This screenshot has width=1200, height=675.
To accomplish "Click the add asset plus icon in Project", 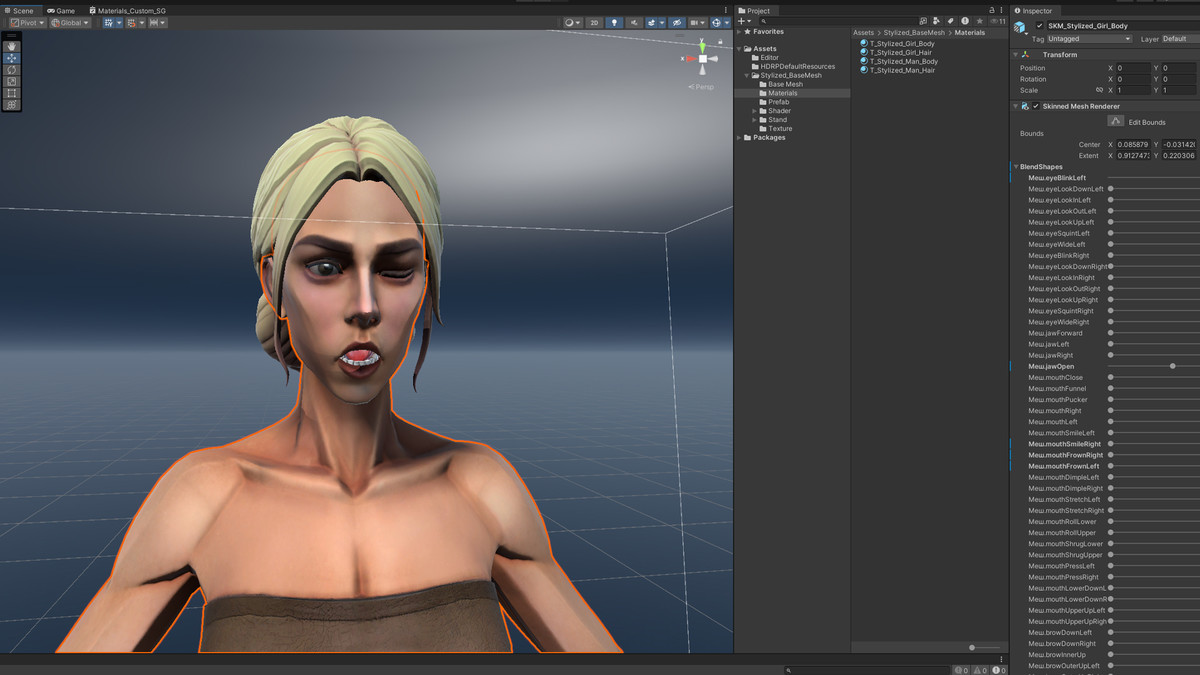I will pos(743,21).
